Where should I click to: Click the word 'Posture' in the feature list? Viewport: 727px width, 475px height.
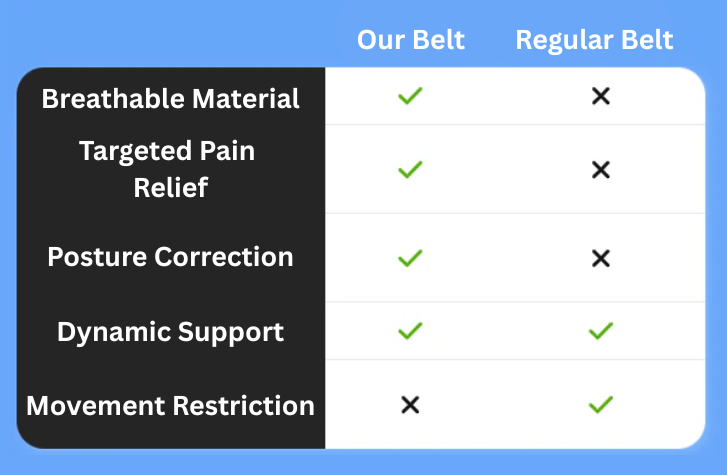95,257
